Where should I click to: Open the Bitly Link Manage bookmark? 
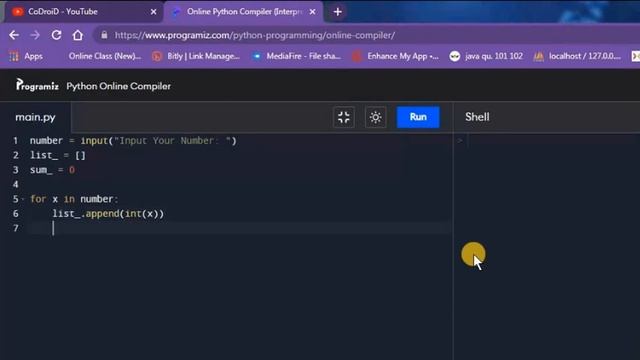tap(196, 56)
